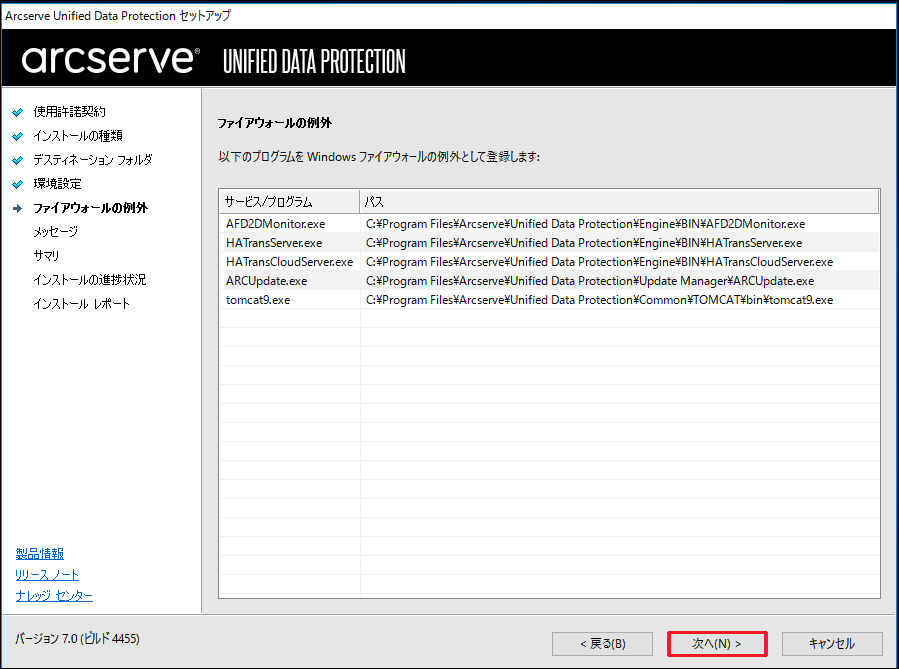Image resolution: width=899 pixels, height=669 pixels.
Task: Click the checkmark icon beside インストールの種類
Action: 18,136
